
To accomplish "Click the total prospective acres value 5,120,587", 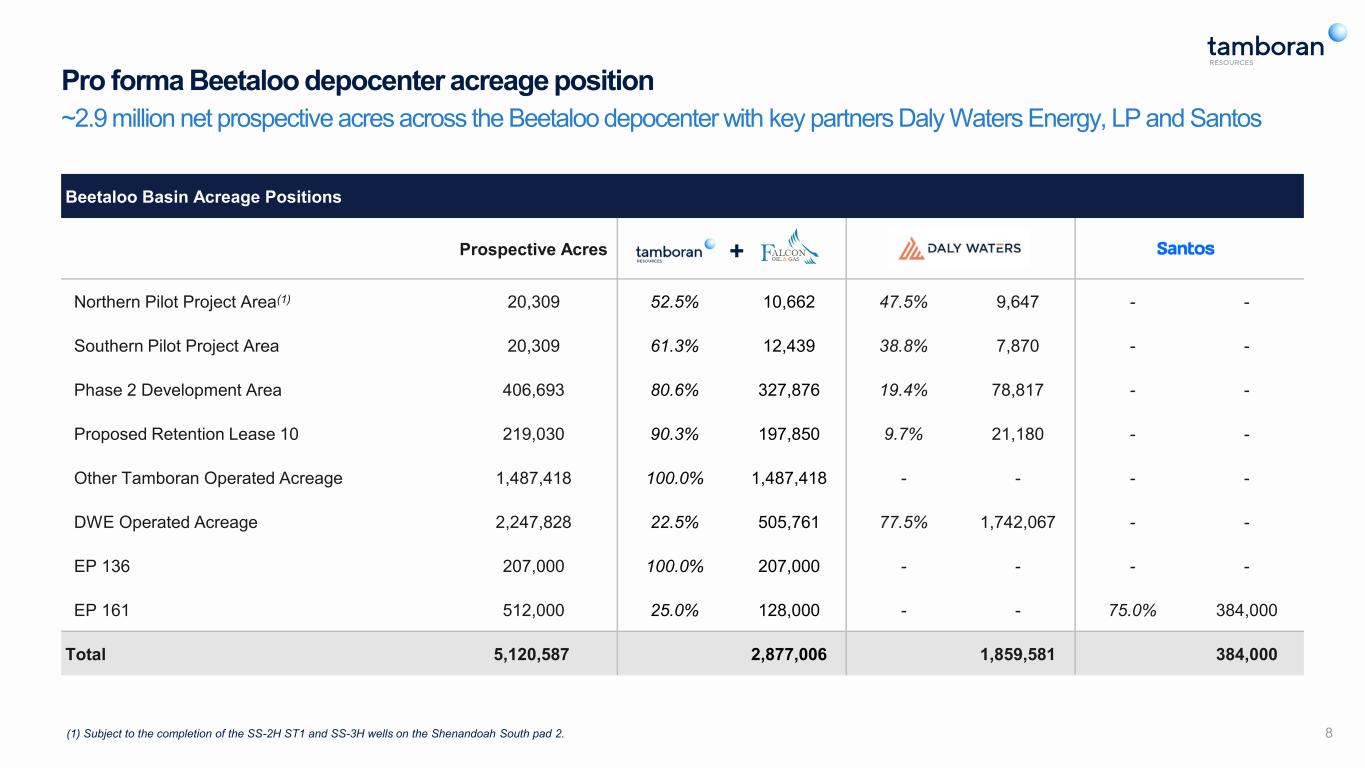I will tap(534, 654).
